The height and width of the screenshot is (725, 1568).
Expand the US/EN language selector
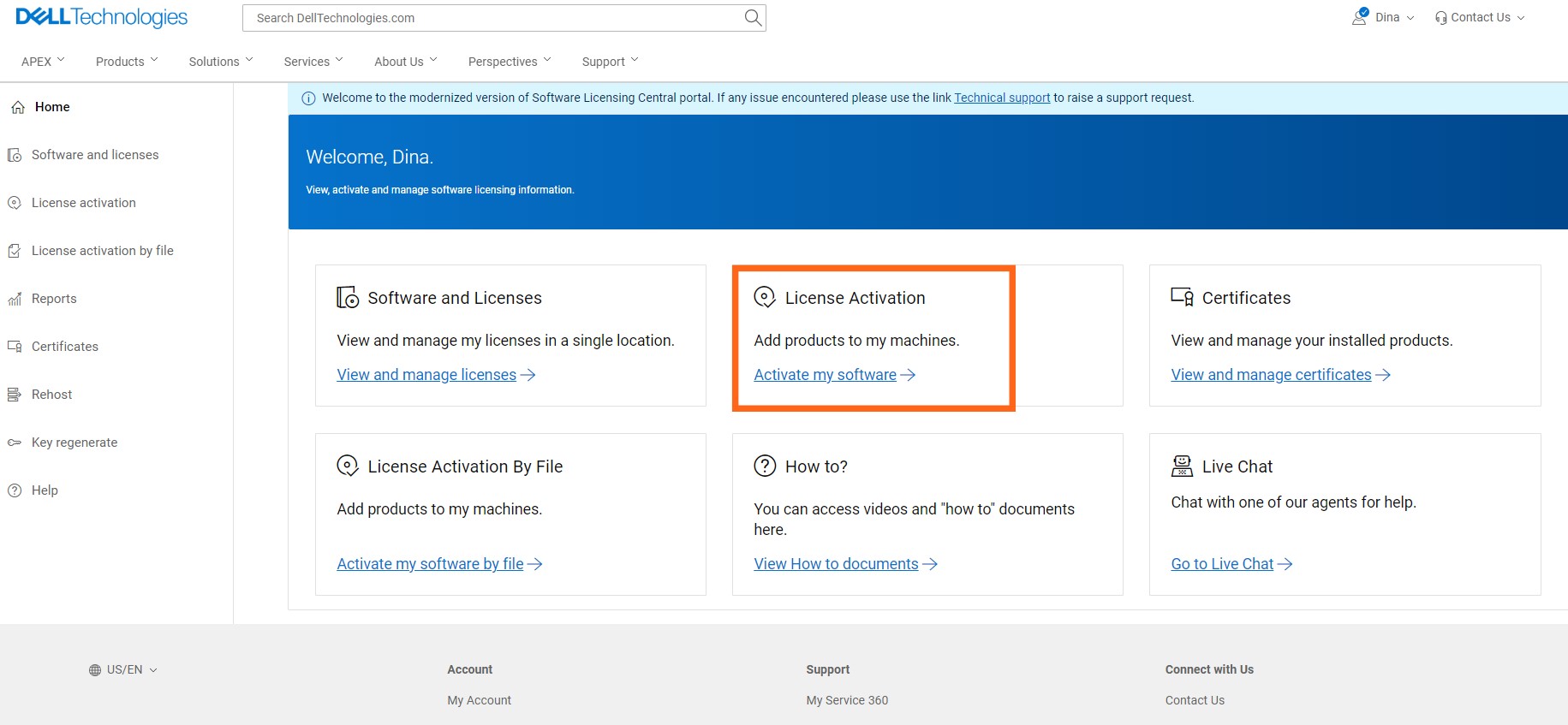tap(124, 670)
